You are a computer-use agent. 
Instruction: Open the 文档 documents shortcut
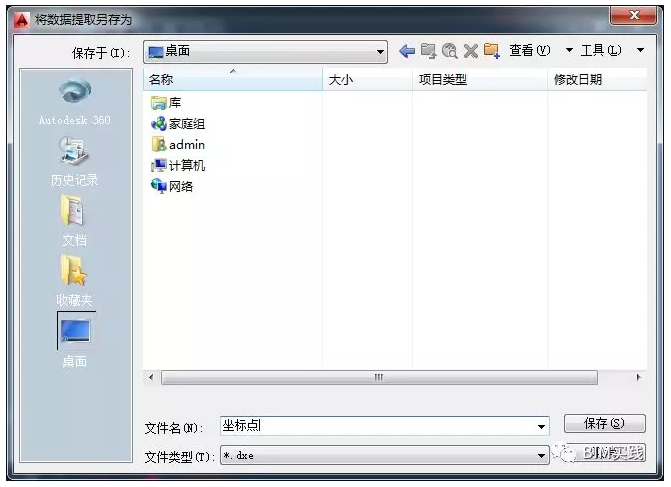point(75,221)
